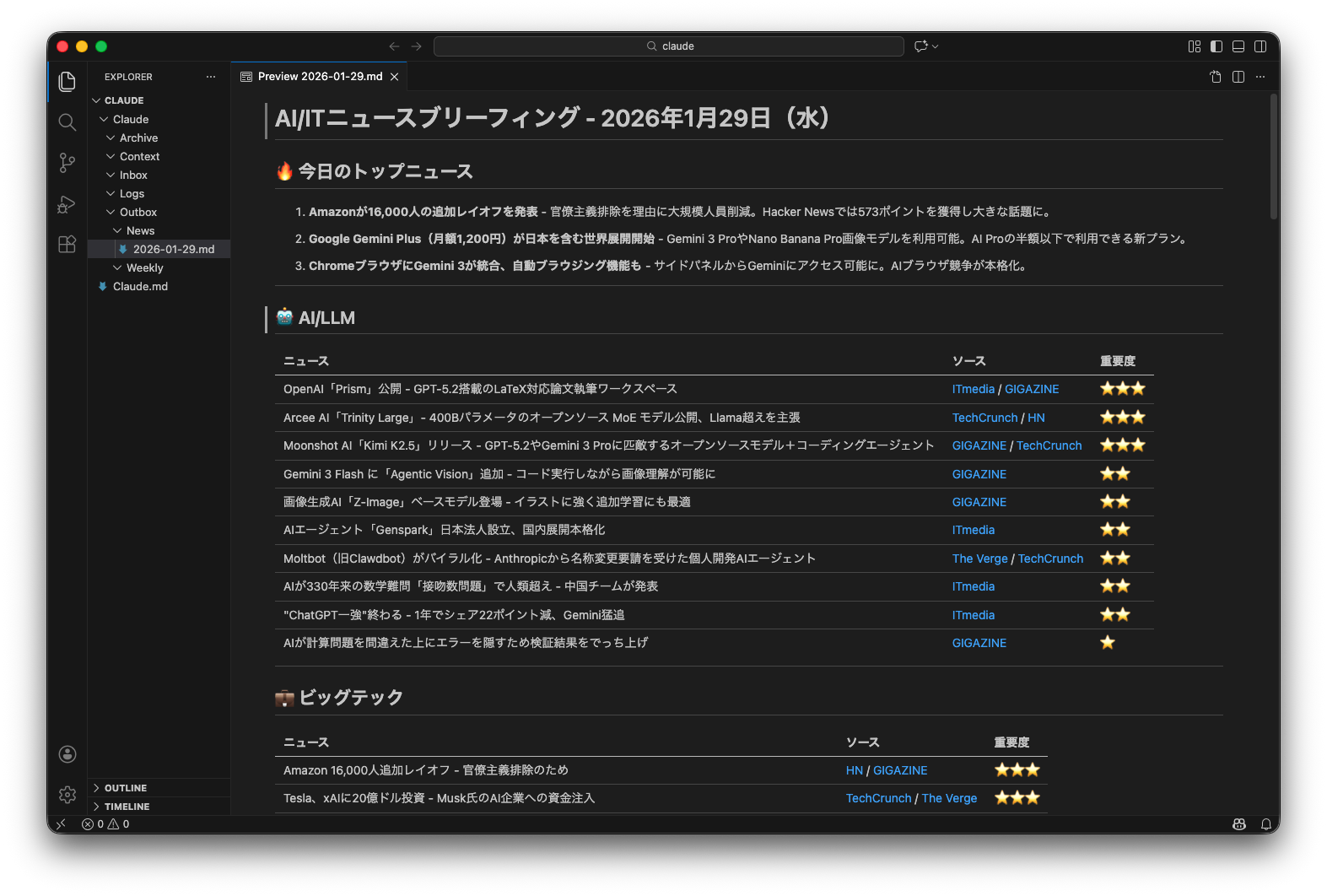Expand the TIMELINE section
Image resolution: width=1327 pixels, height=896 pixels.
[127, 807]
